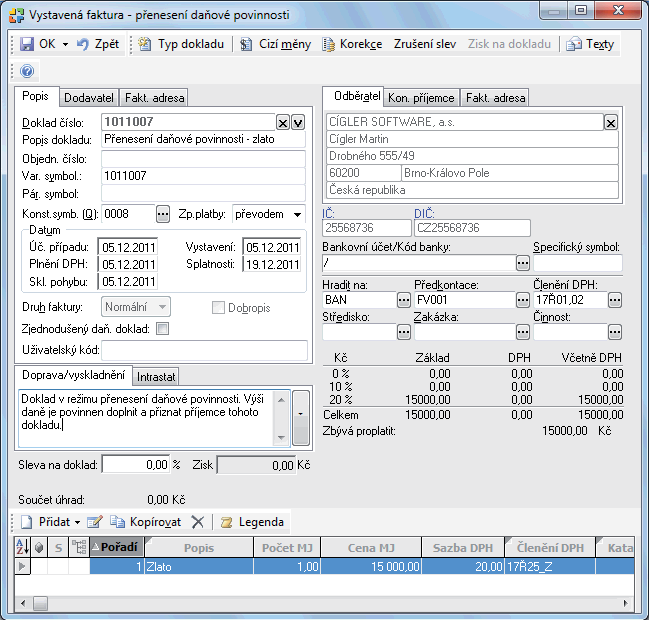This screenshot has height=620, width=649.
Task: Open the Cizí měny currency tool
Action: pos(276,45)
